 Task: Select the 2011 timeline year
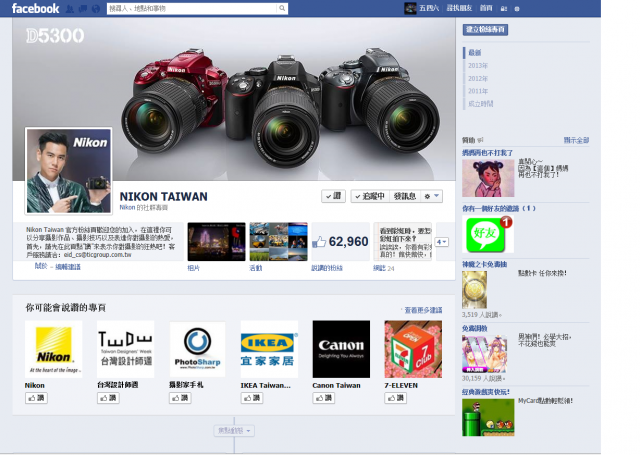click(478, 91)
